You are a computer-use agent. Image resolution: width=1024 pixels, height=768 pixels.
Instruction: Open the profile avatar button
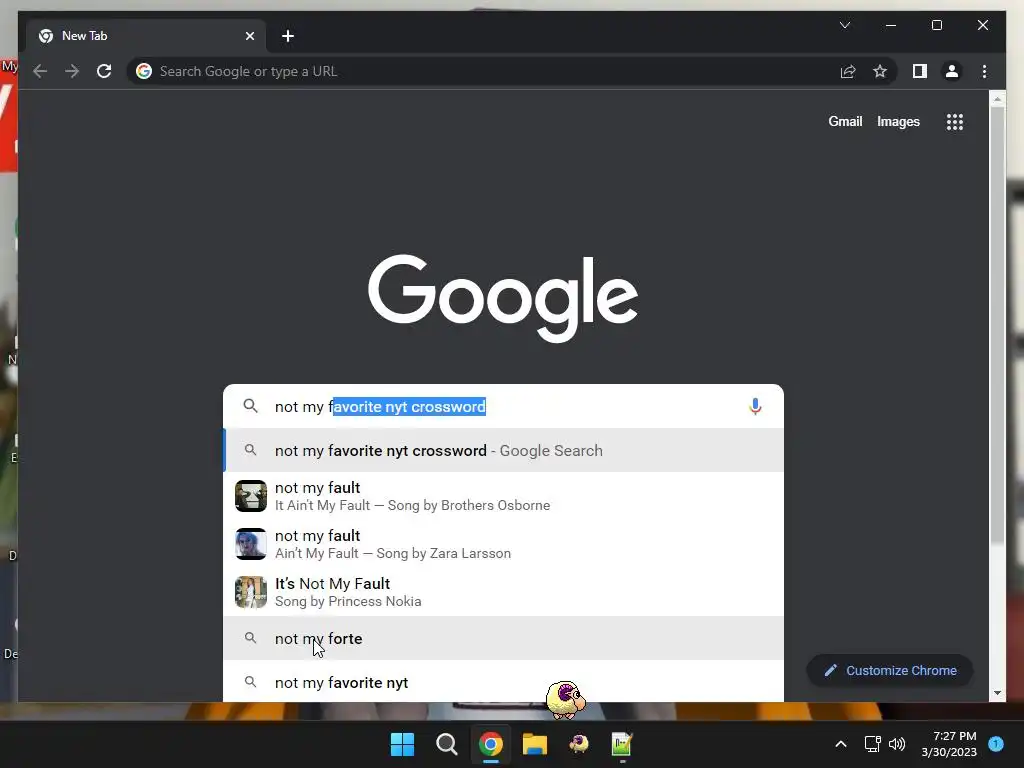click(x=952, y=71)
